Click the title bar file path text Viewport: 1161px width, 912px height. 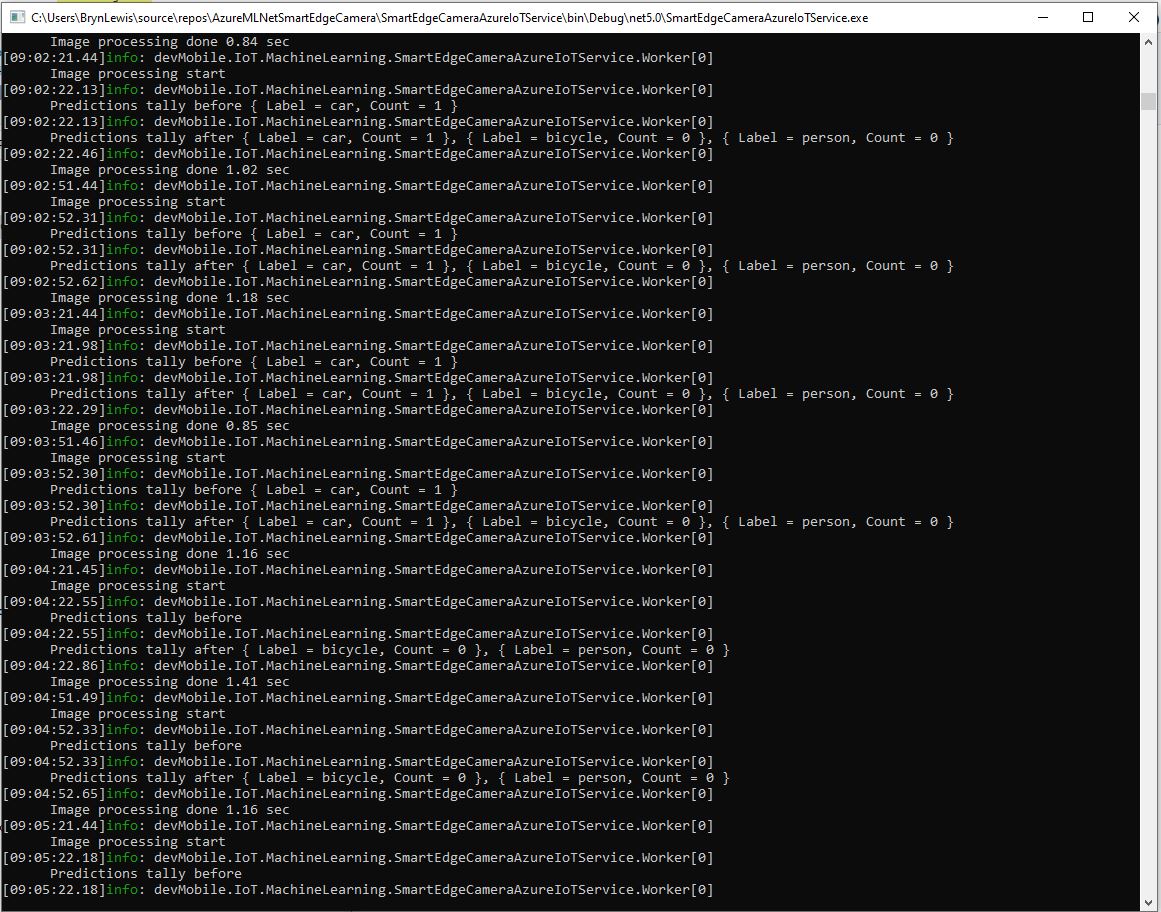(450, 17)
